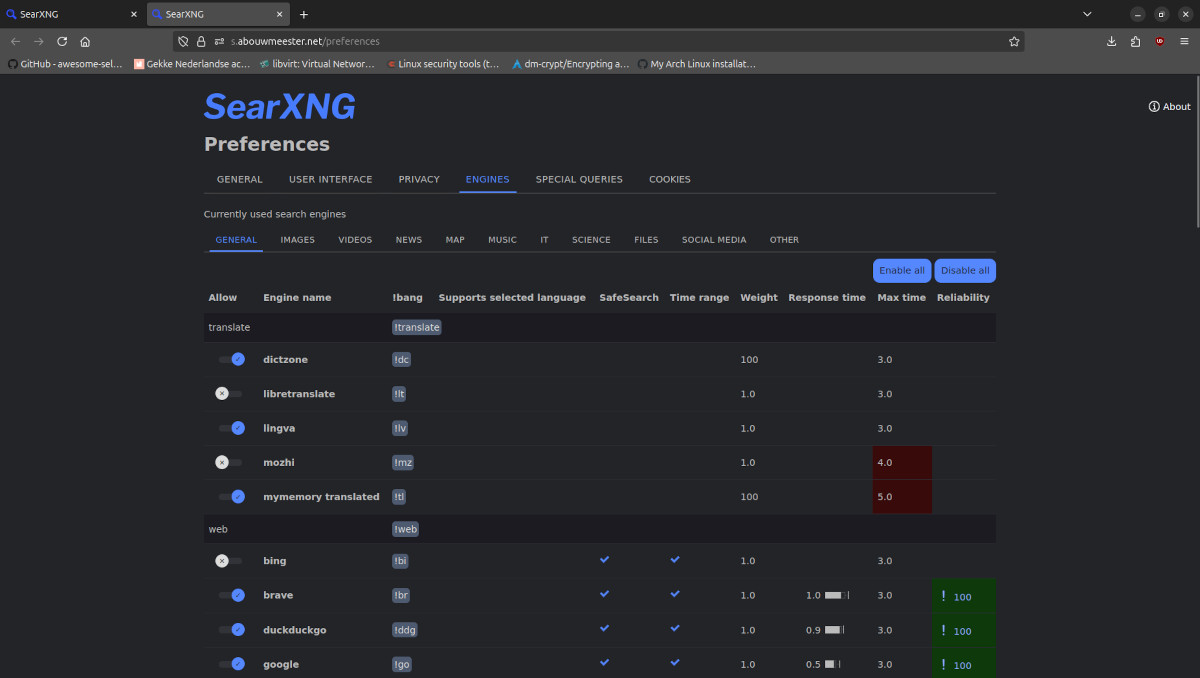1200x678 pixels.
Task: Open the browser downloads icon
Action: 1111,41
